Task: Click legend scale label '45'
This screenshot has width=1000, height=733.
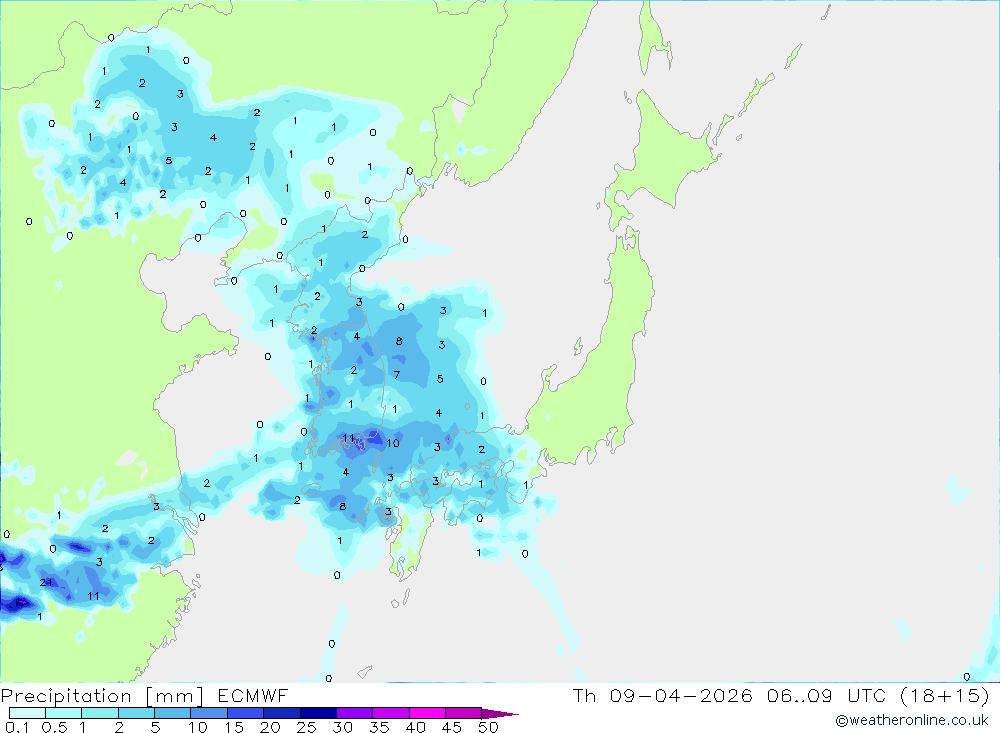Action: click(x=452, y=727)
